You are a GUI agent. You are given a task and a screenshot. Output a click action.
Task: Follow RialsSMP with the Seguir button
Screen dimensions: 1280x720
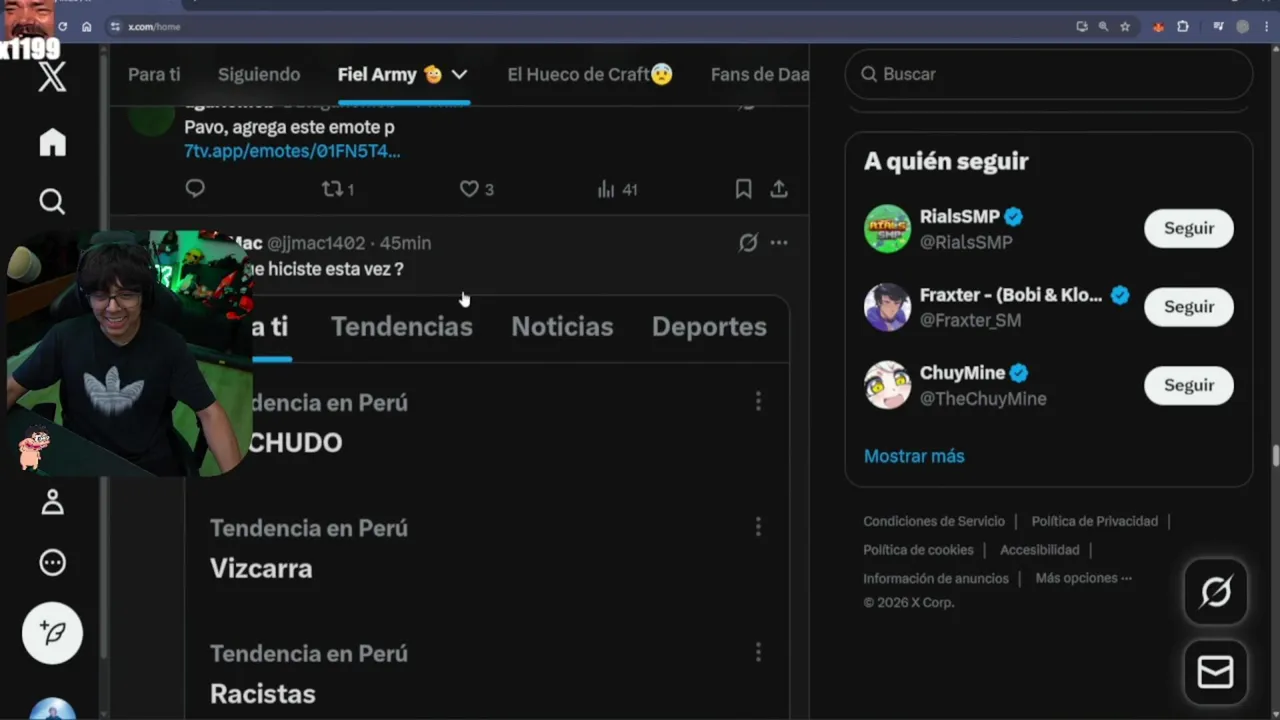[x=1189, y=228]
